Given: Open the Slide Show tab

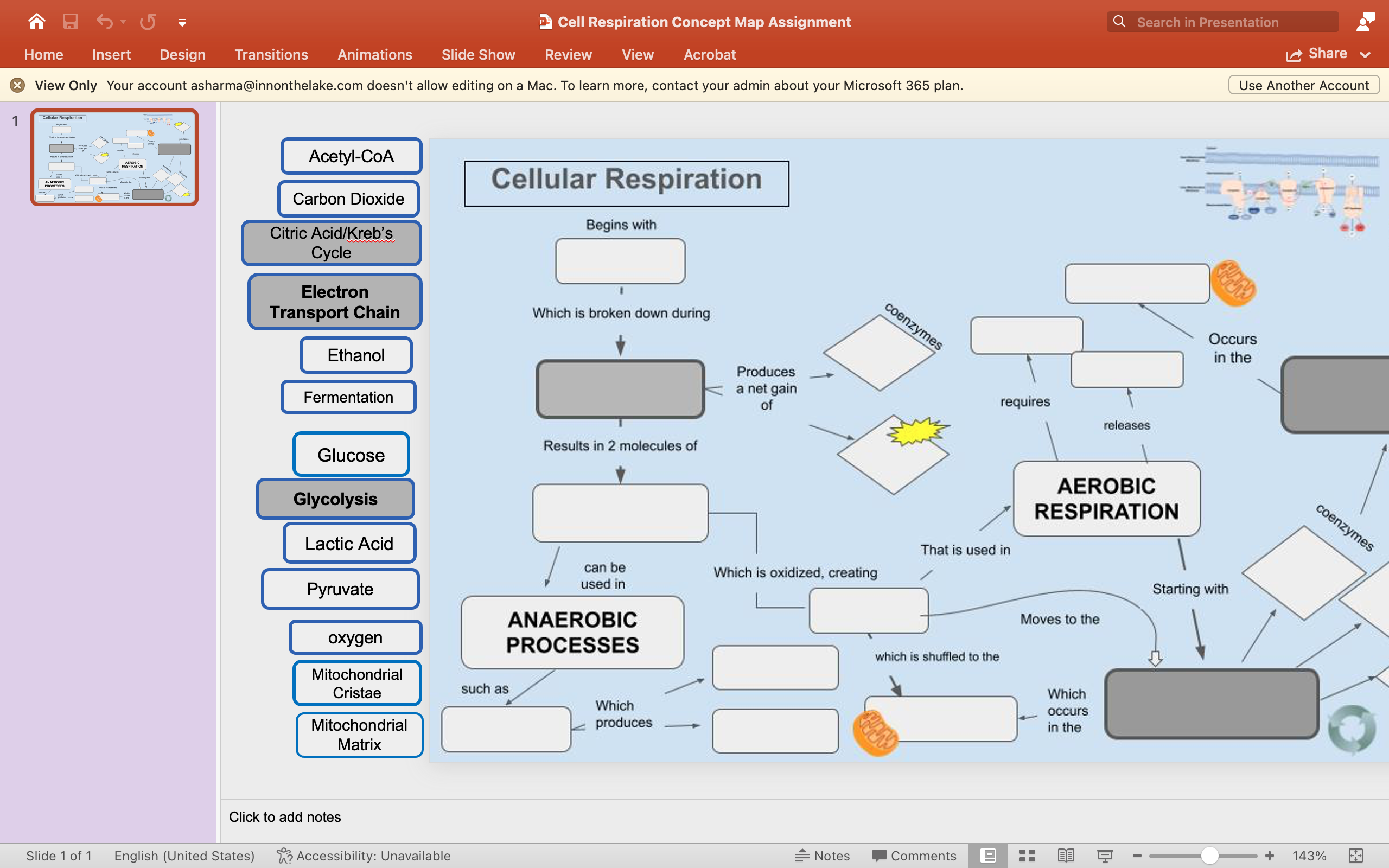Looking at the screenshot, I should [x=478, y=55].
